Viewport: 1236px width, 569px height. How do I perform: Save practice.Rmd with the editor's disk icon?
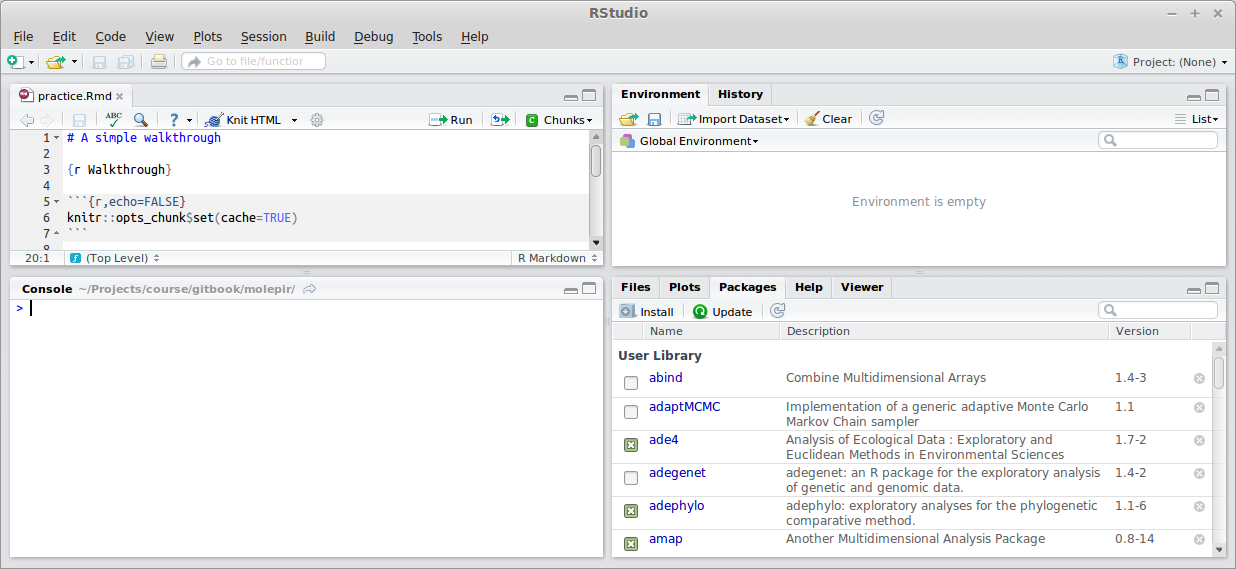[x=79, y=120]
